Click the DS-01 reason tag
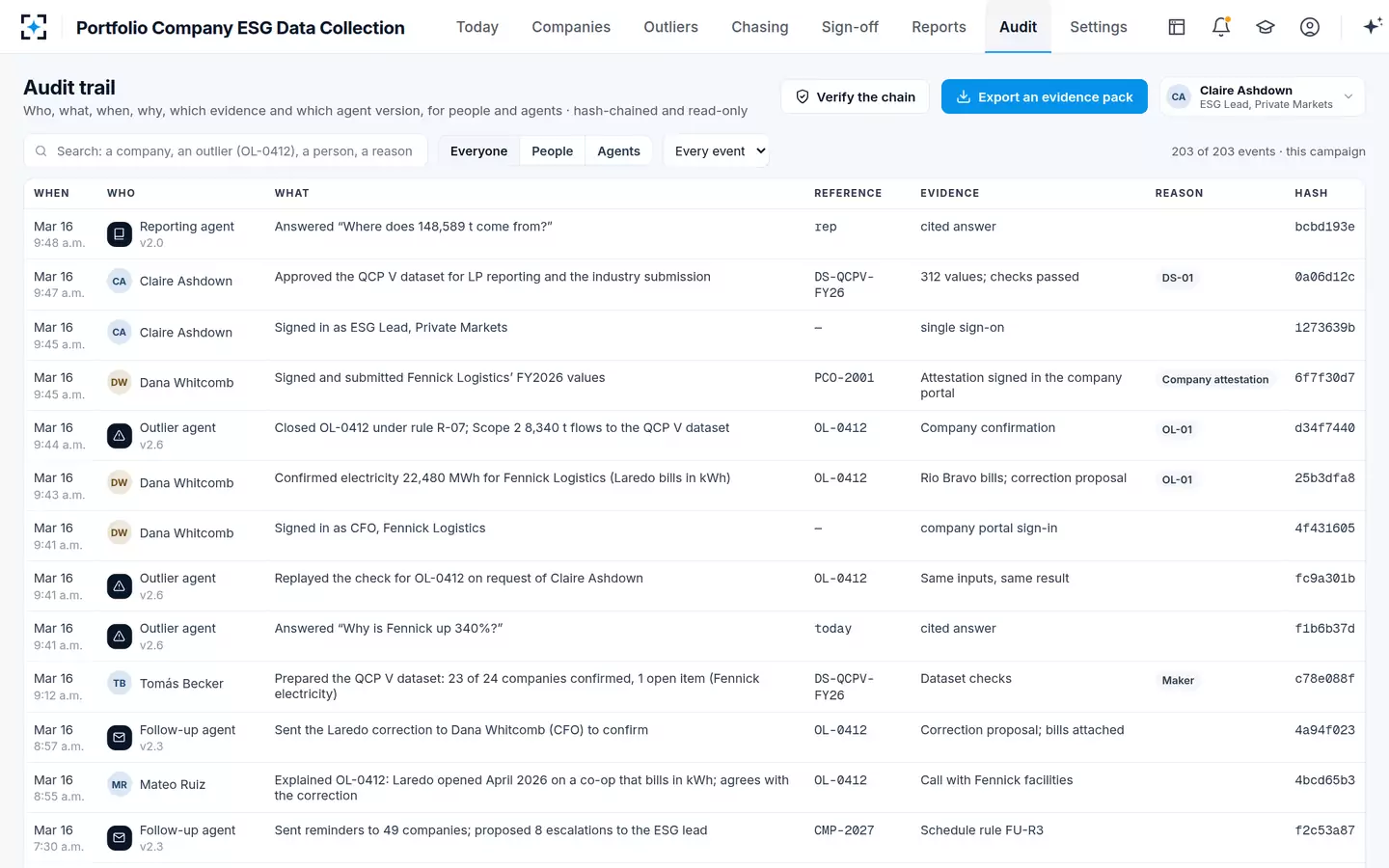1389x868 pixels. [x=1178, y=278]
